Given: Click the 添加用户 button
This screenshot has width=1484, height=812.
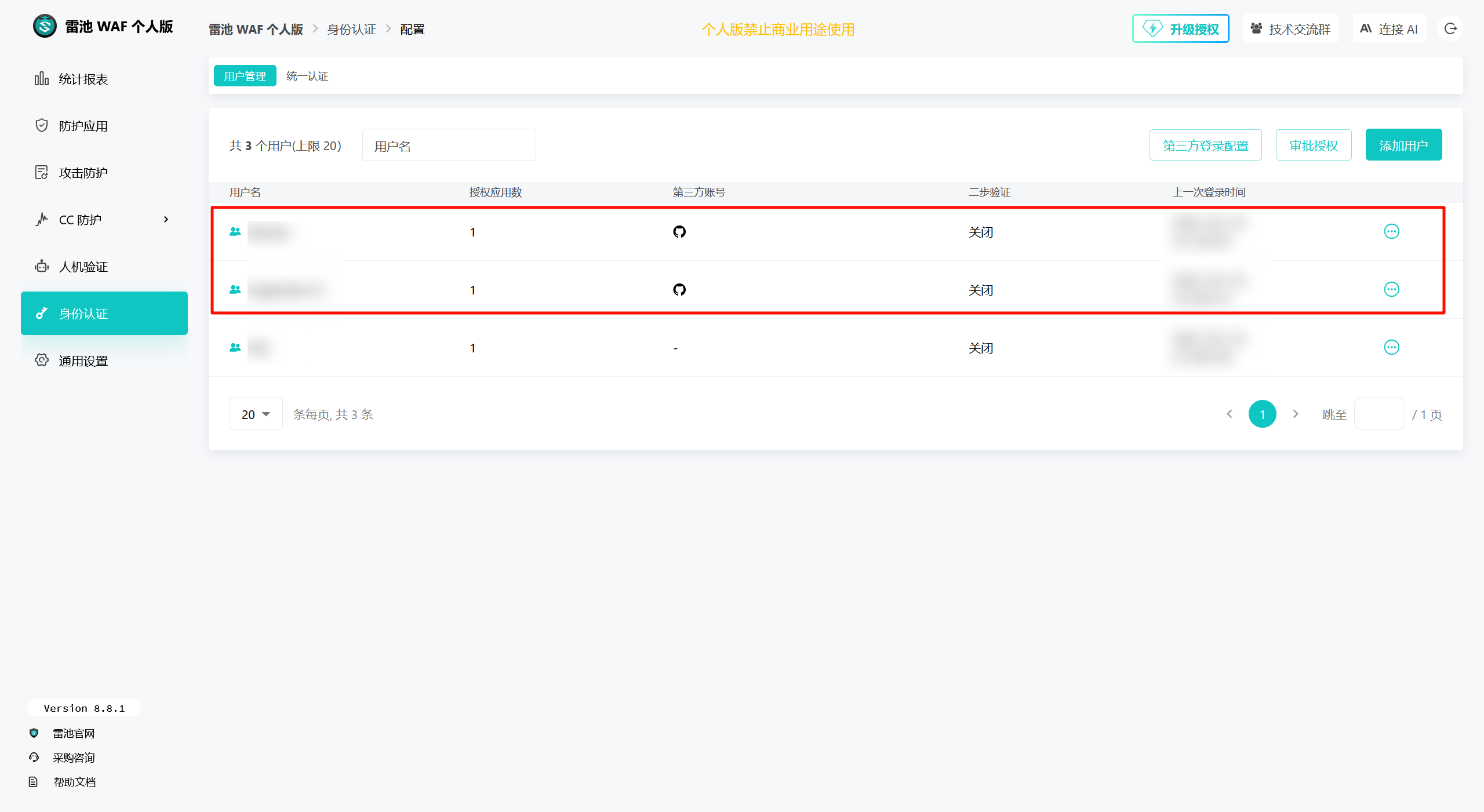Looking at the screenshot, I should [1403, 145].
